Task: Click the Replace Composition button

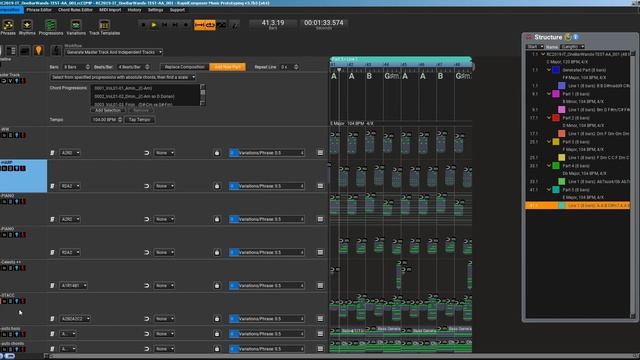Action: pyautogui.click(x=184, y=67)
